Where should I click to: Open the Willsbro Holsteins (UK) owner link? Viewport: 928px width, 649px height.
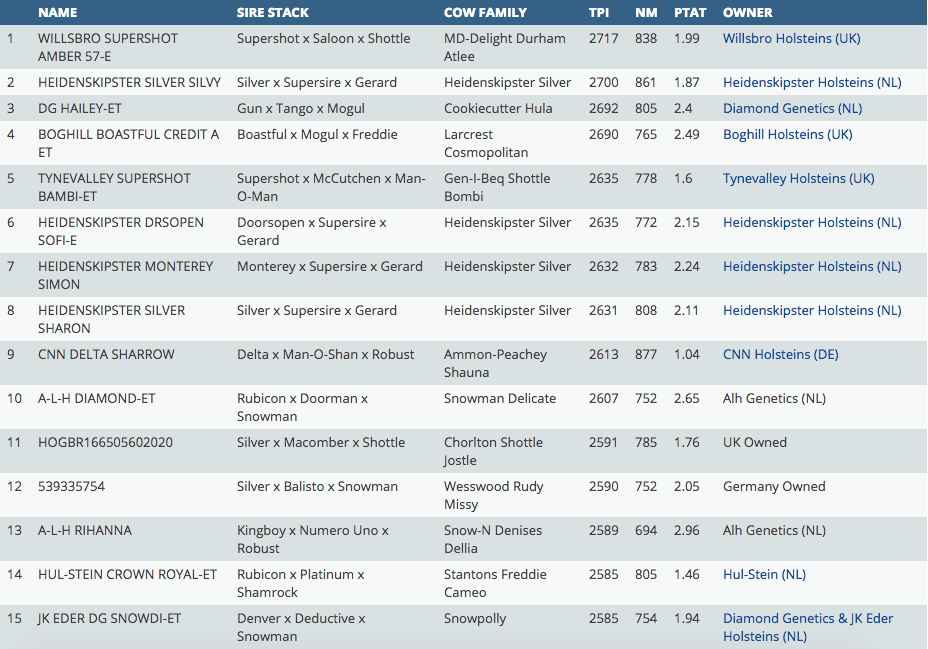[x=791, y=38]
